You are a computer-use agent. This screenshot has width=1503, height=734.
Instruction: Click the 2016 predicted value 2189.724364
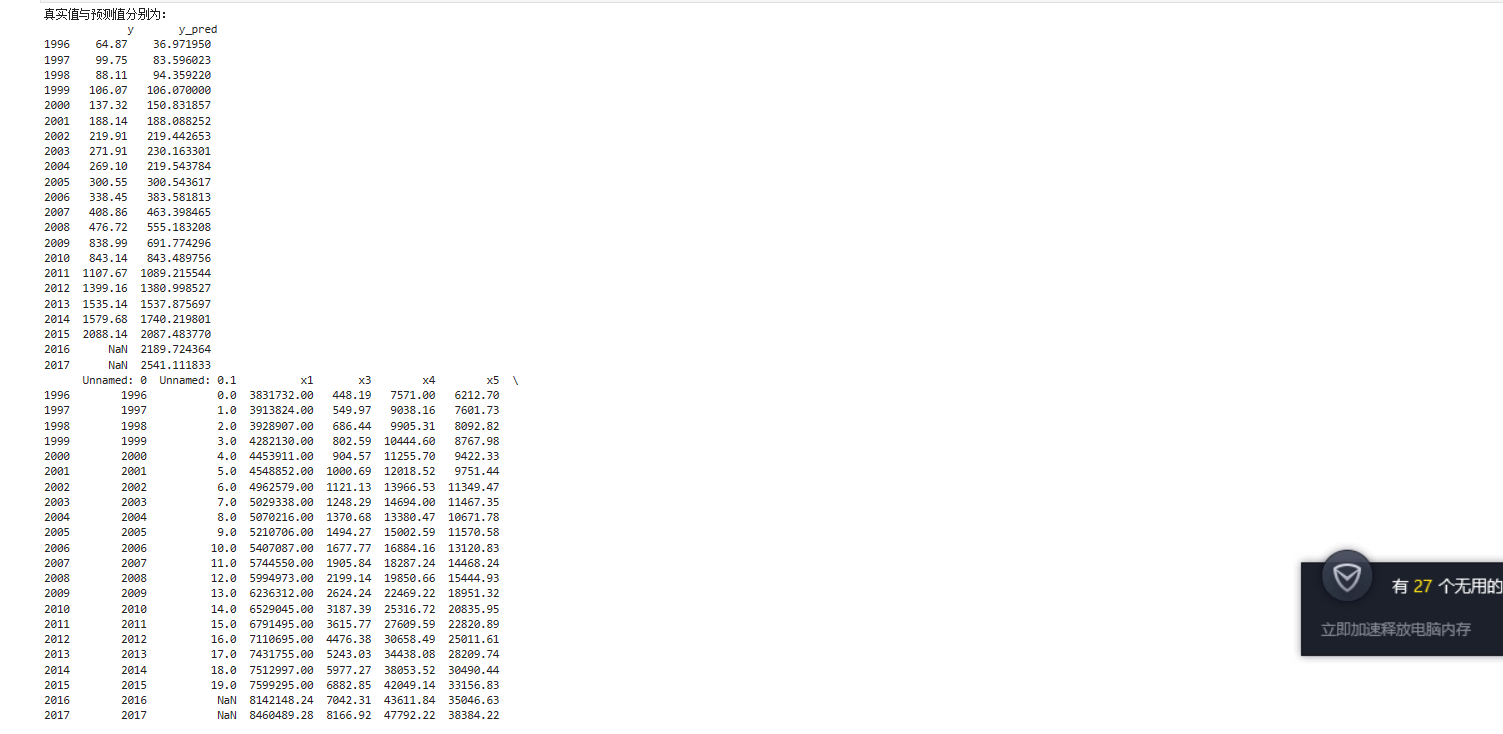pos(176,350)
